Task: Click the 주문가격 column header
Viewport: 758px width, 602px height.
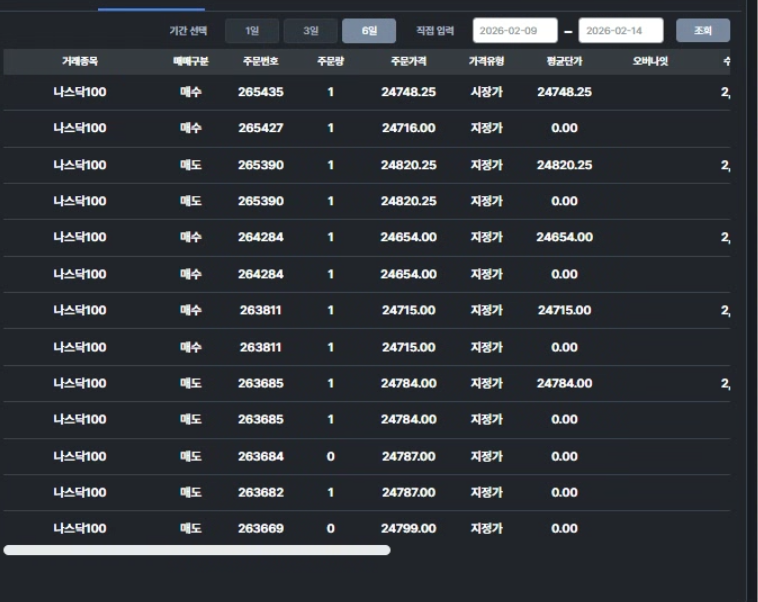Action: tap(408, 61)
